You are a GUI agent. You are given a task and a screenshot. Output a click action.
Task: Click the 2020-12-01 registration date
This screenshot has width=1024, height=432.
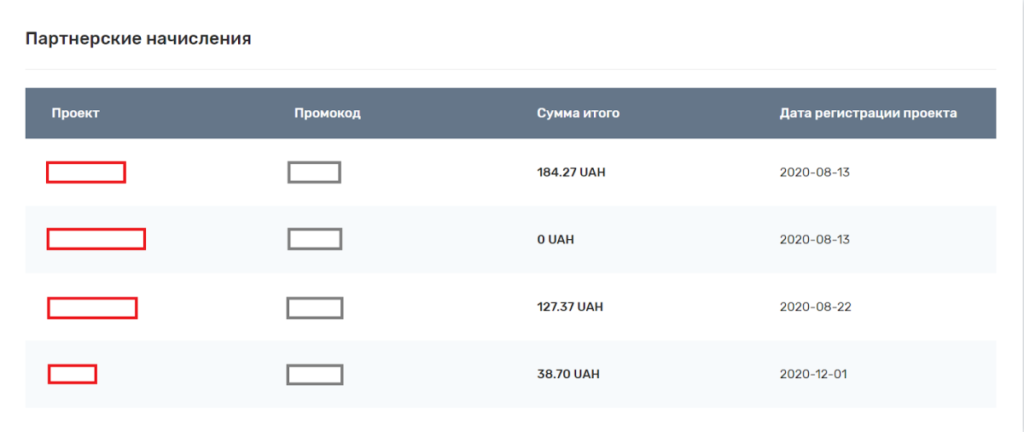(x=813, y=375)
